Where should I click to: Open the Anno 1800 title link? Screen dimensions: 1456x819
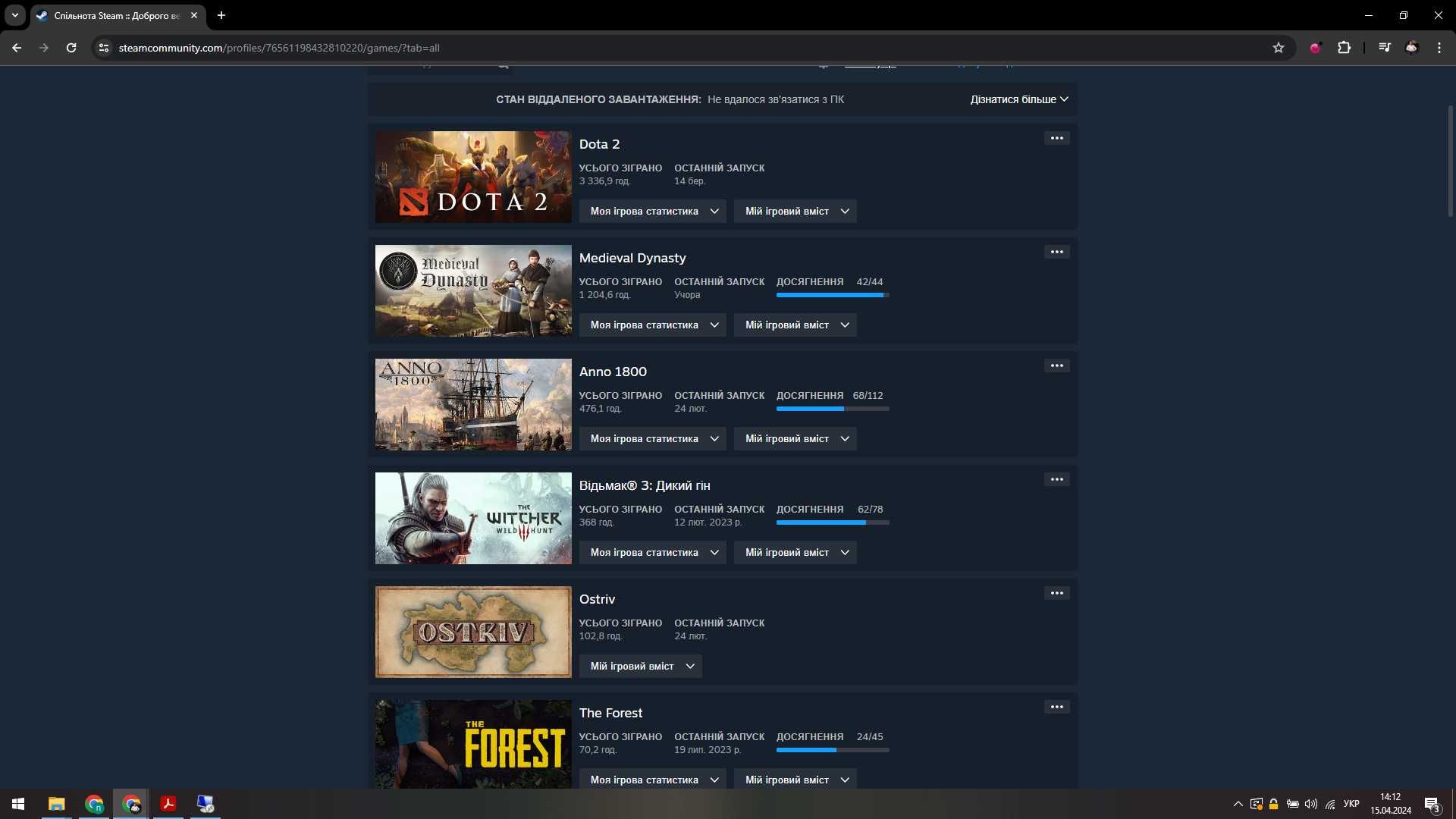[613, 372]
